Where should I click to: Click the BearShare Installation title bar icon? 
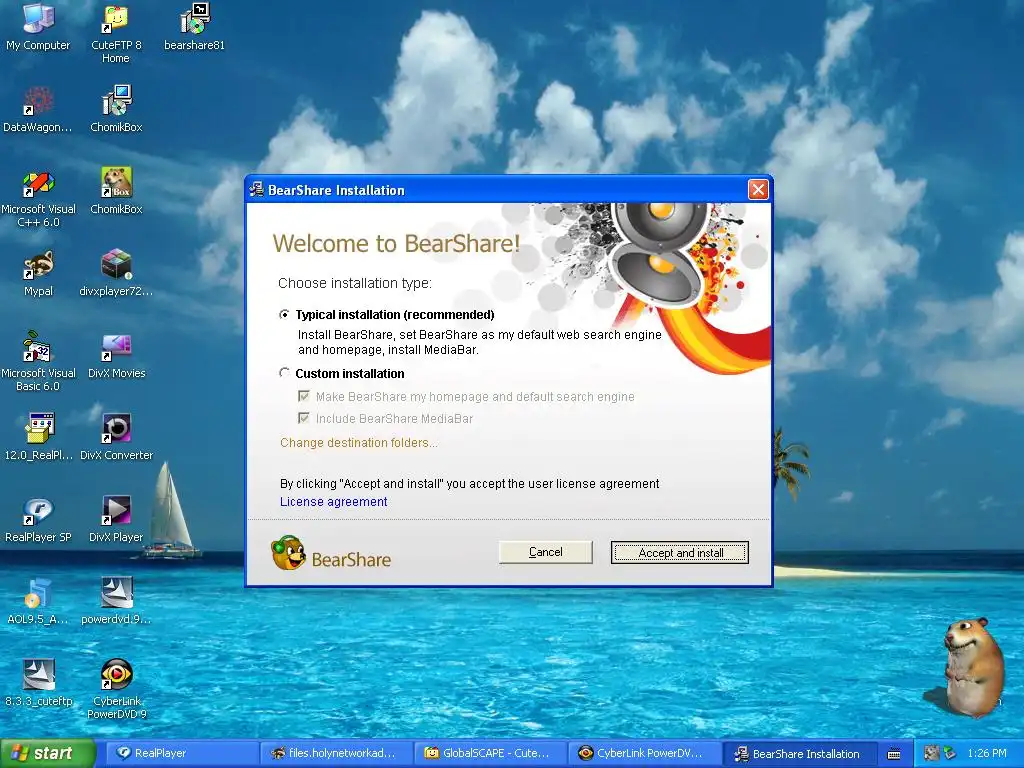[257, 190]
